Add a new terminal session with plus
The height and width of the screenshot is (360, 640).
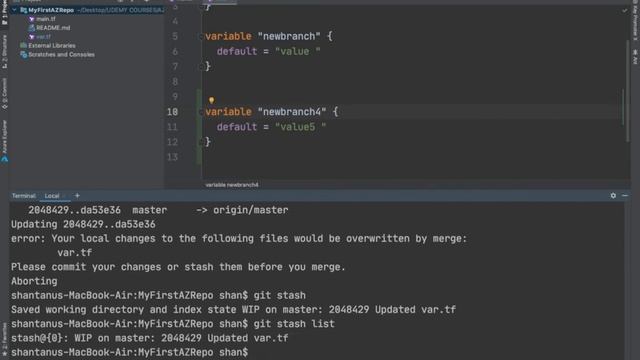pyautogui.click(x=77, y=196)
